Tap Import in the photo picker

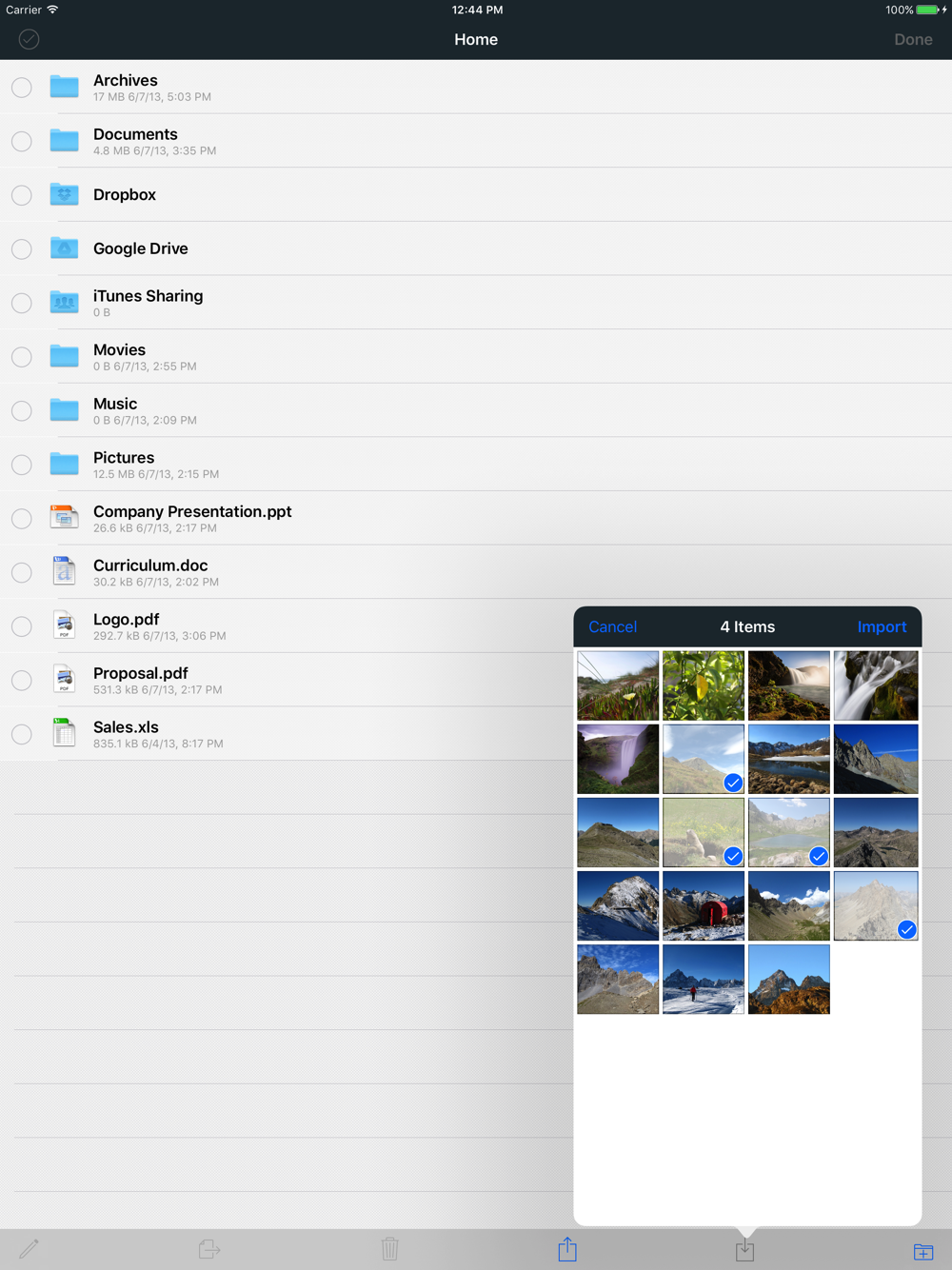[x=882, y=626]
